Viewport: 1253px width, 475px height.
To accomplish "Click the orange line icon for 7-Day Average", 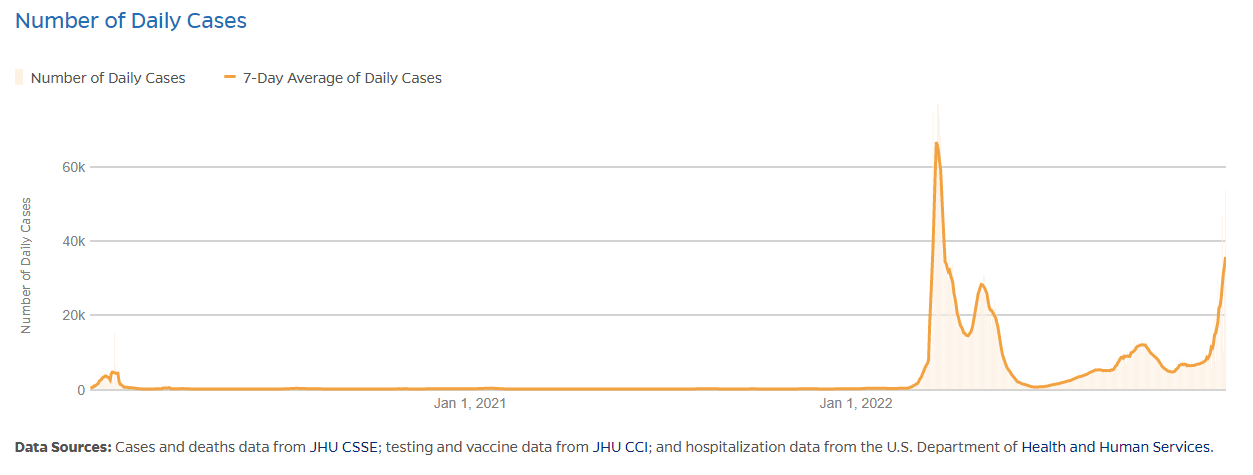I will (230, 78).
